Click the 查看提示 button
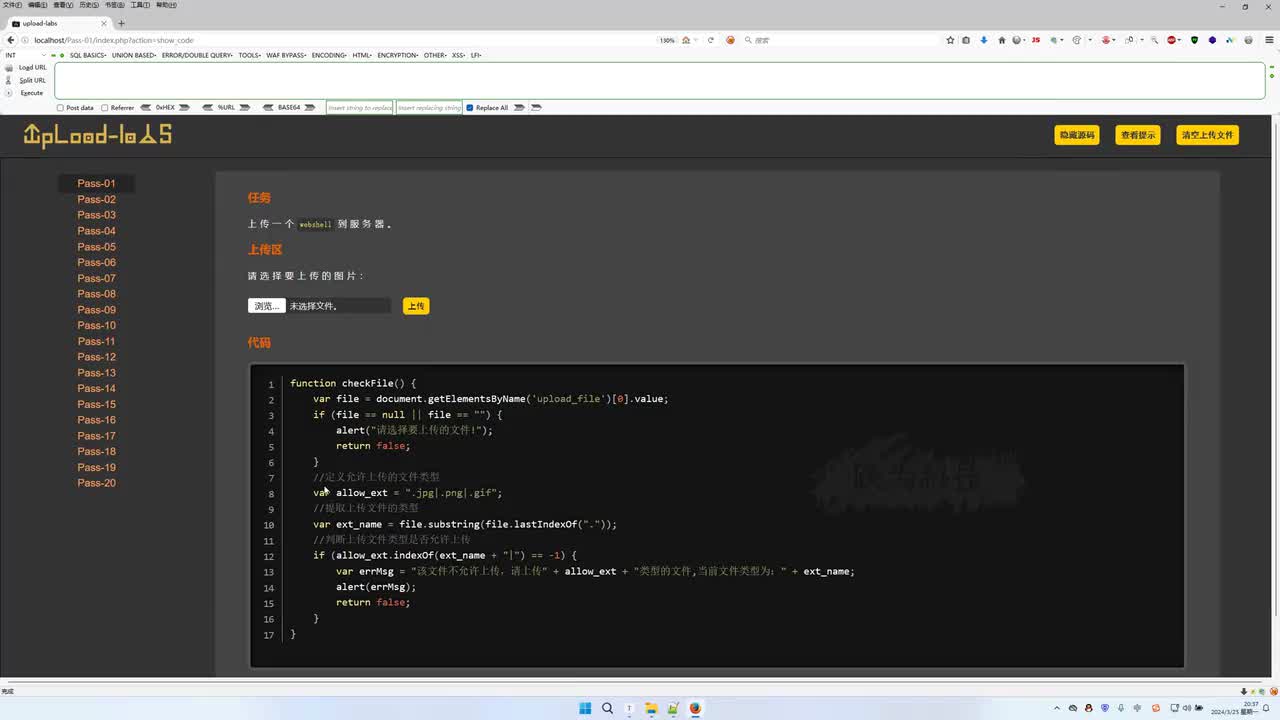 pos(1138,135)
